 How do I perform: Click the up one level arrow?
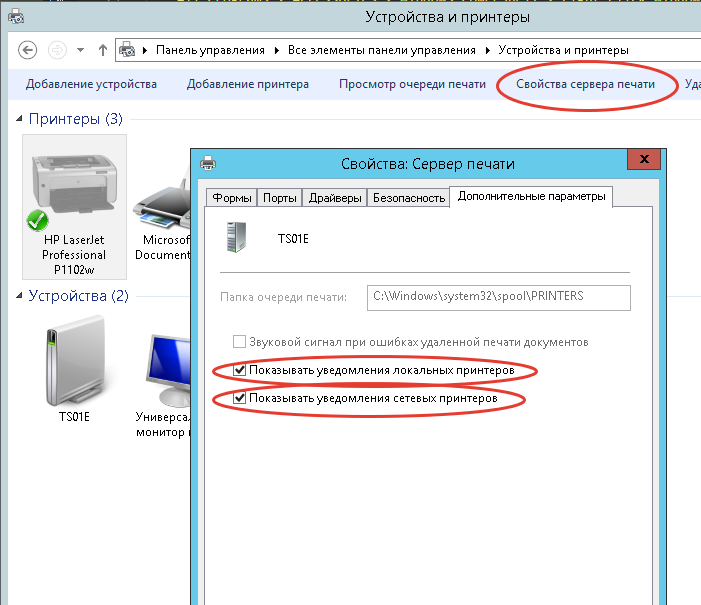point(102,50)
